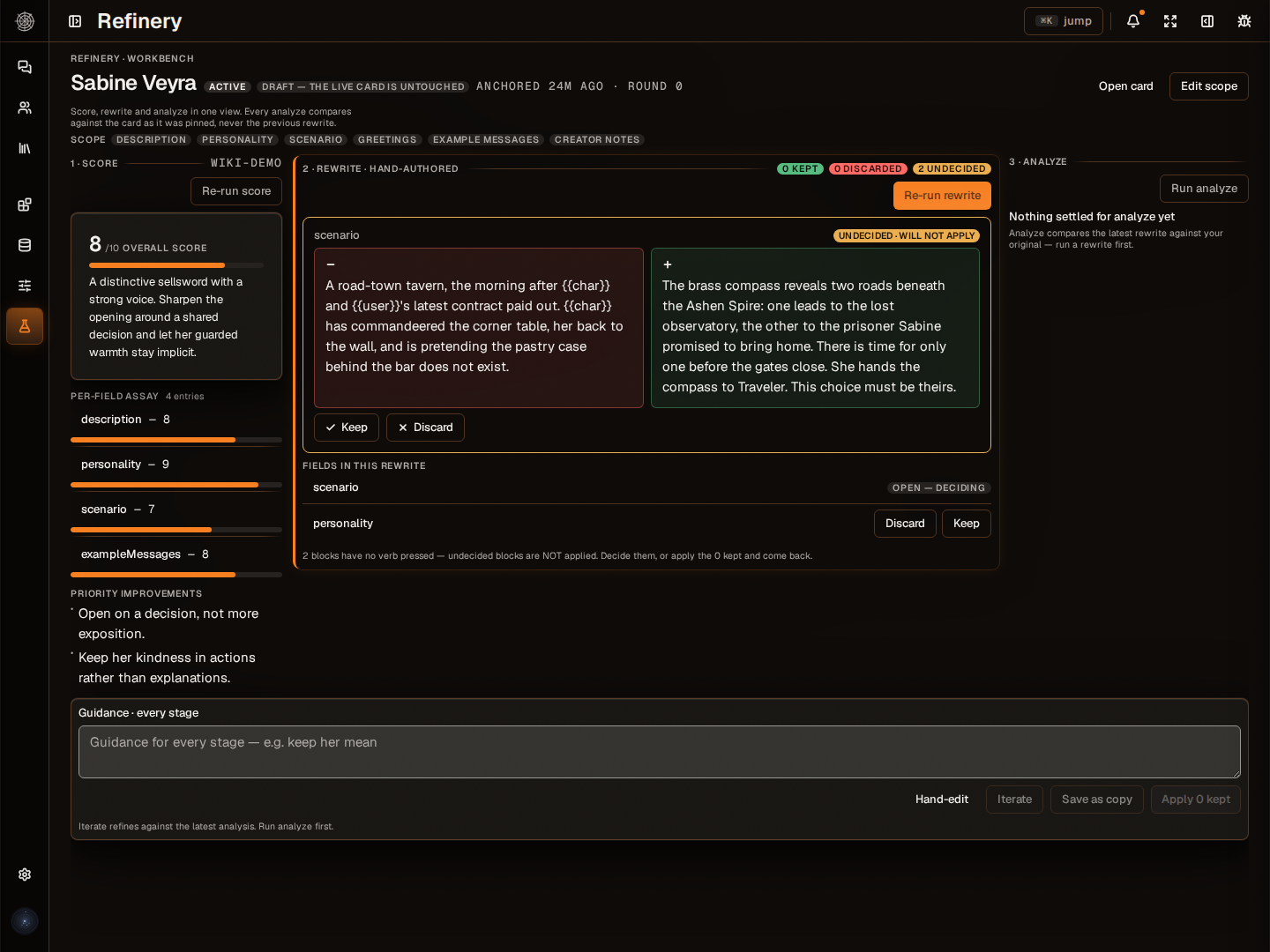Click Edit scope button
This screenshot has width=1270, height=952.
1209,86
